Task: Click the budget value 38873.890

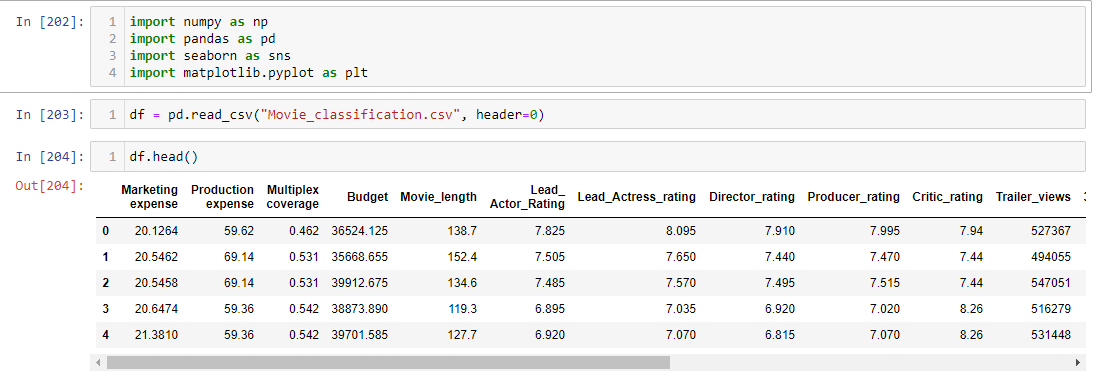Action: tap(359, 309)
